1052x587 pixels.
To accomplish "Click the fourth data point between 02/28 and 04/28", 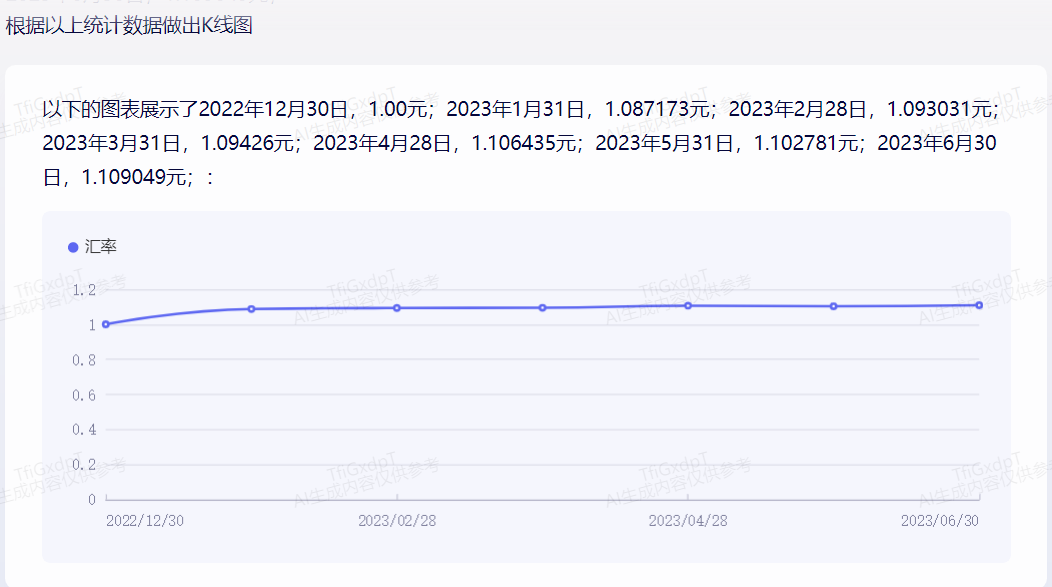I will click(543, 308).
